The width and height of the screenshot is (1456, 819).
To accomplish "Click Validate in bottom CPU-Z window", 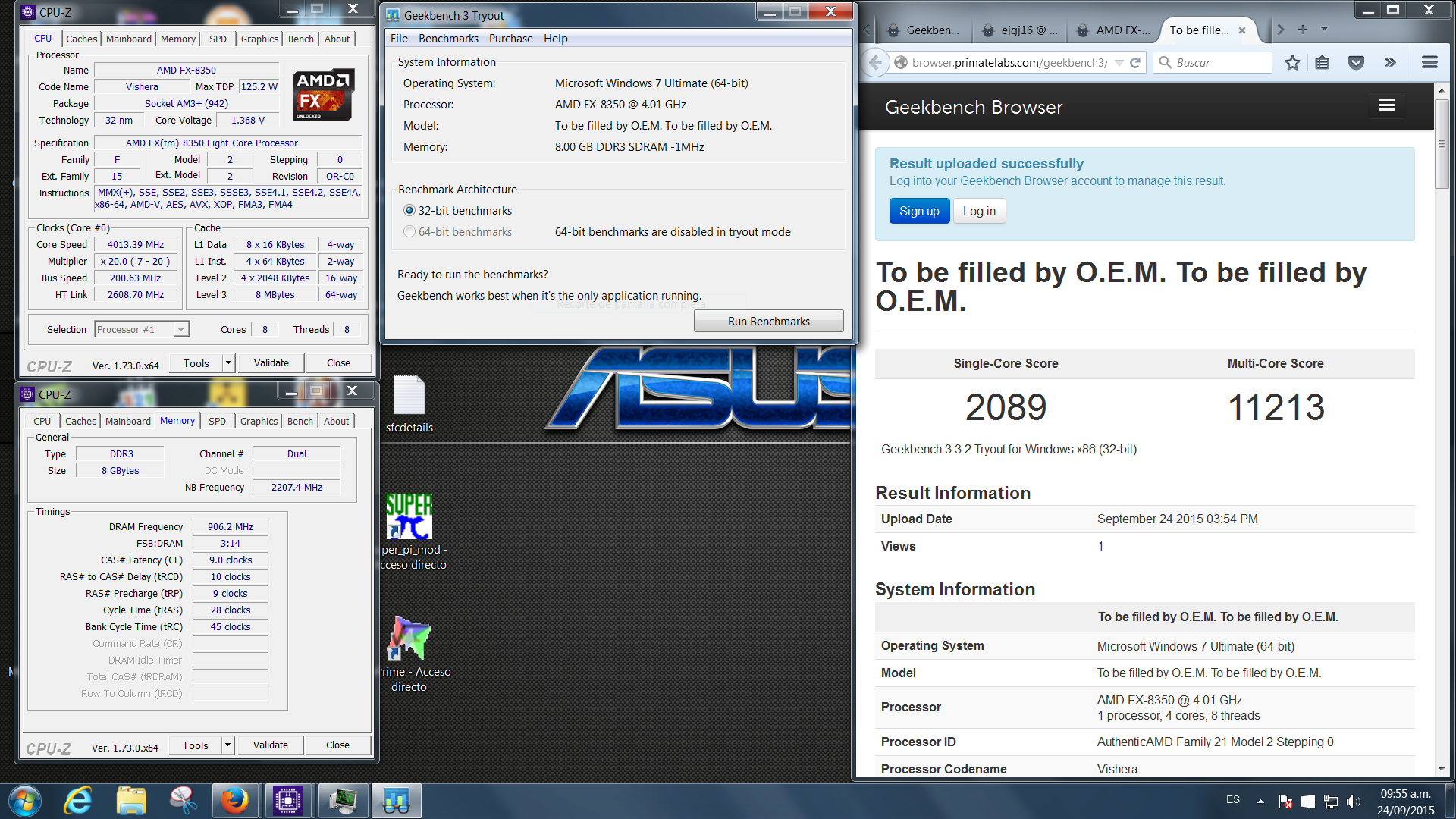I will (270, 745).
